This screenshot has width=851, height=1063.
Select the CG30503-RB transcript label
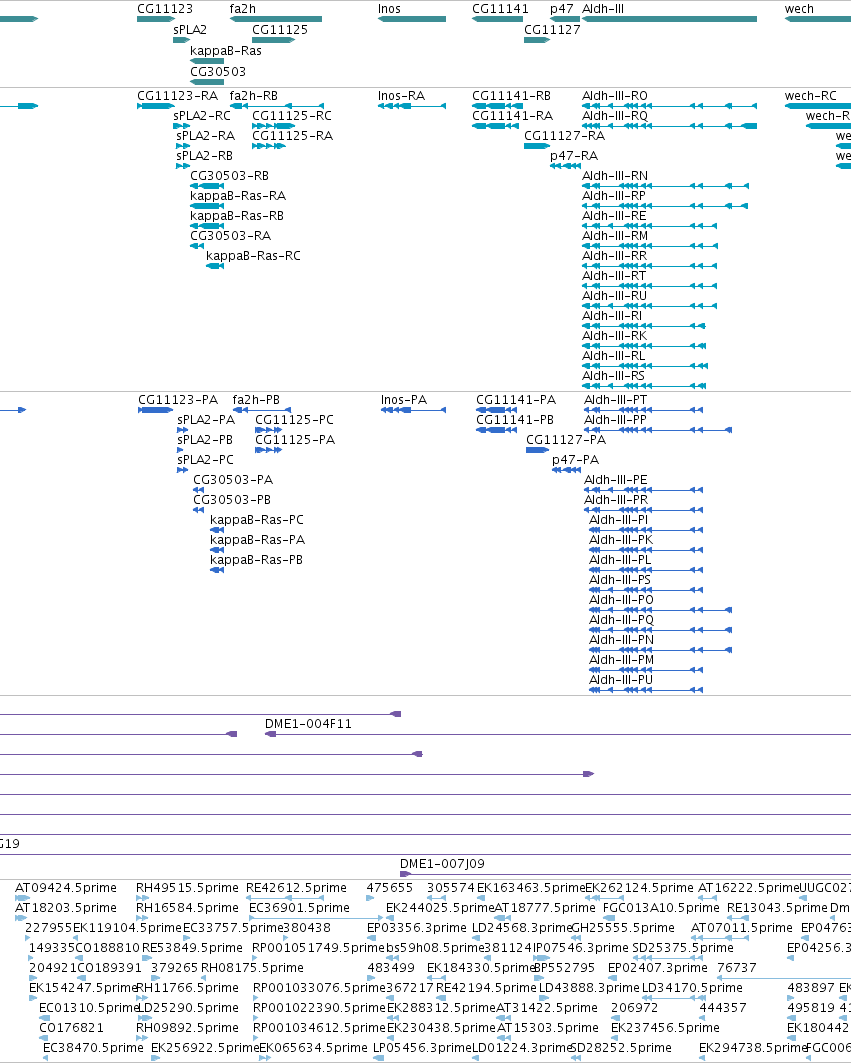point(229,176)
